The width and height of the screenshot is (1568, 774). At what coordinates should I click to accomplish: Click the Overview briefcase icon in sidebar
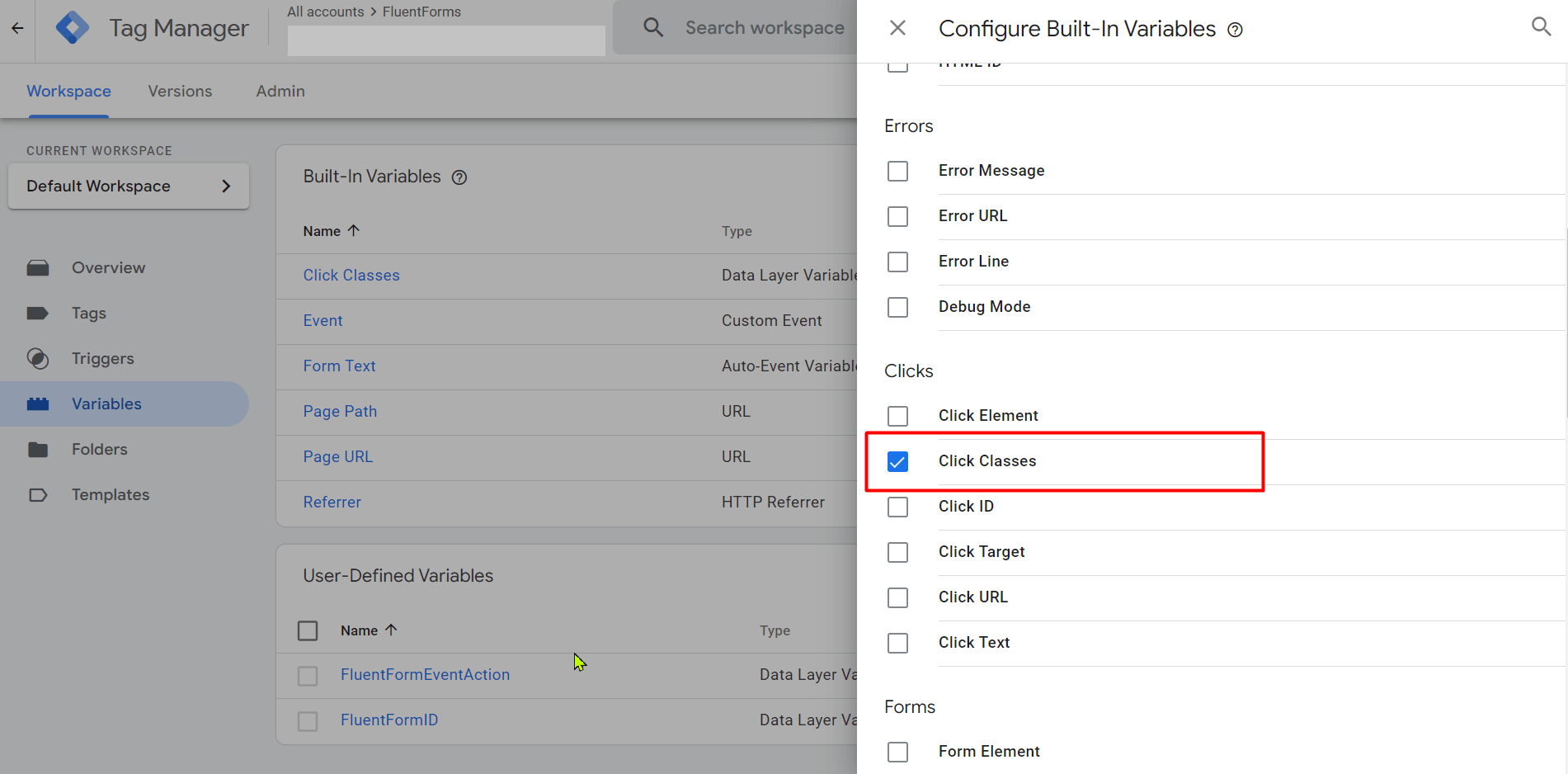click(x=38, y=268)
